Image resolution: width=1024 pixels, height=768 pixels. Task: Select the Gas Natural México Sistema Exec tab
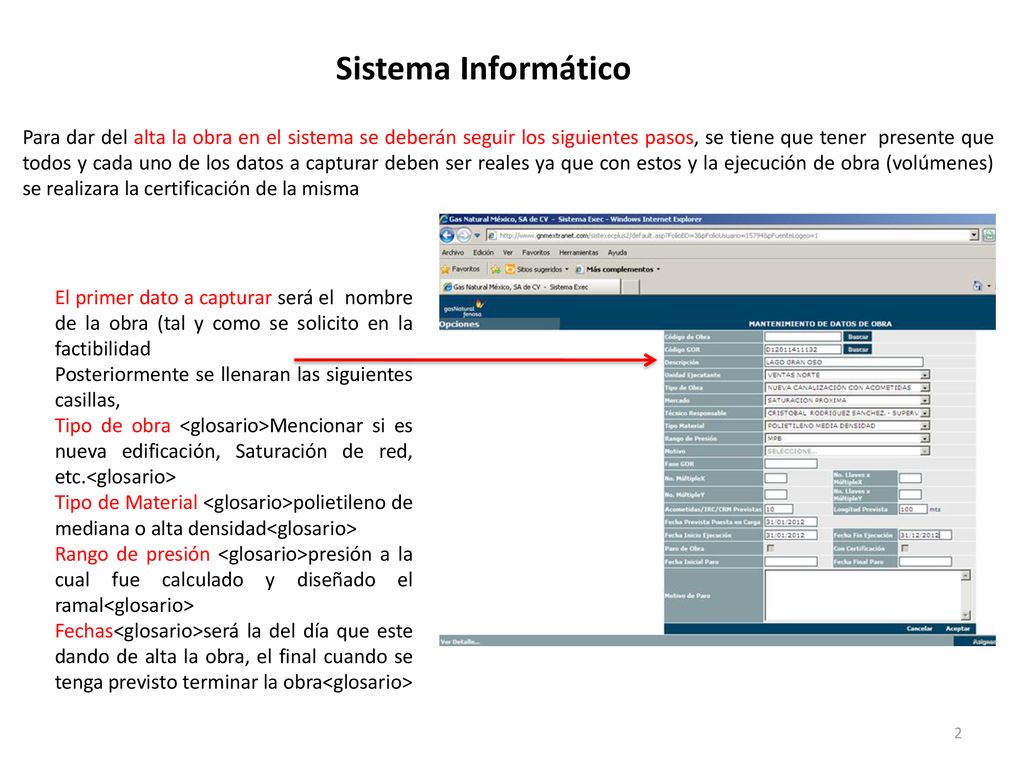pos(530,287)
